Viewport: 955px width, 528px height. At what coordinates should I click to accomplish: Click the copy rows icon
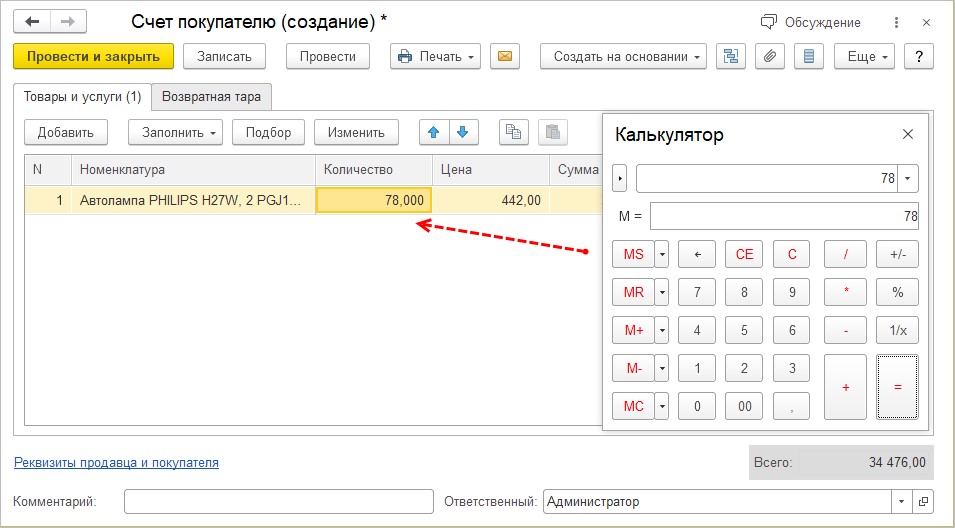(514, 132)
